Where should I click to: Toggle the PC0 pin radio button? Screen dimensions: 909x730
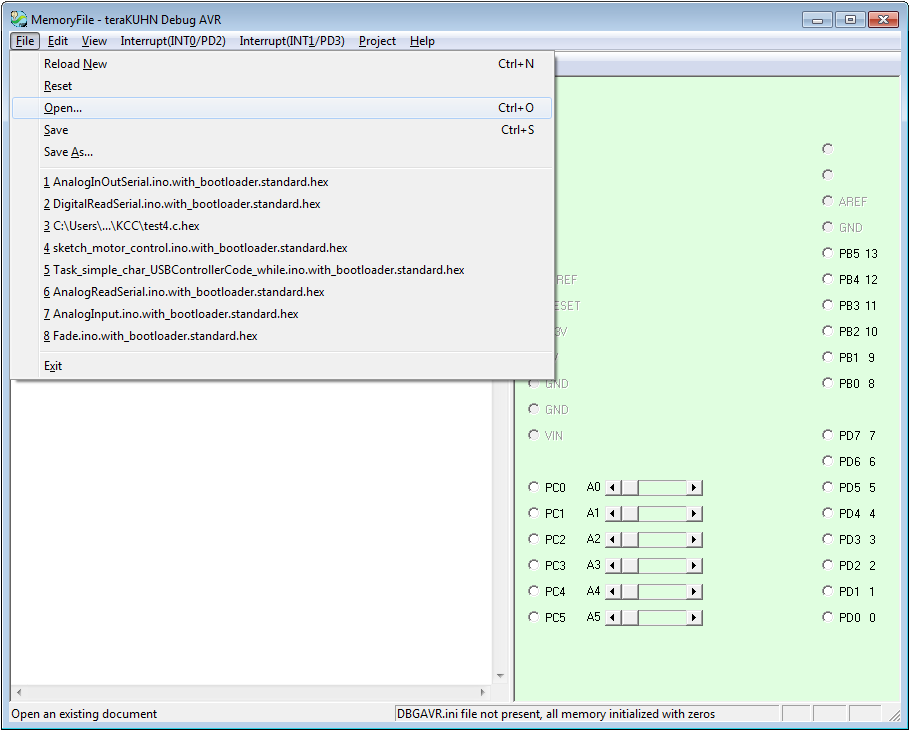coord(533,487)
